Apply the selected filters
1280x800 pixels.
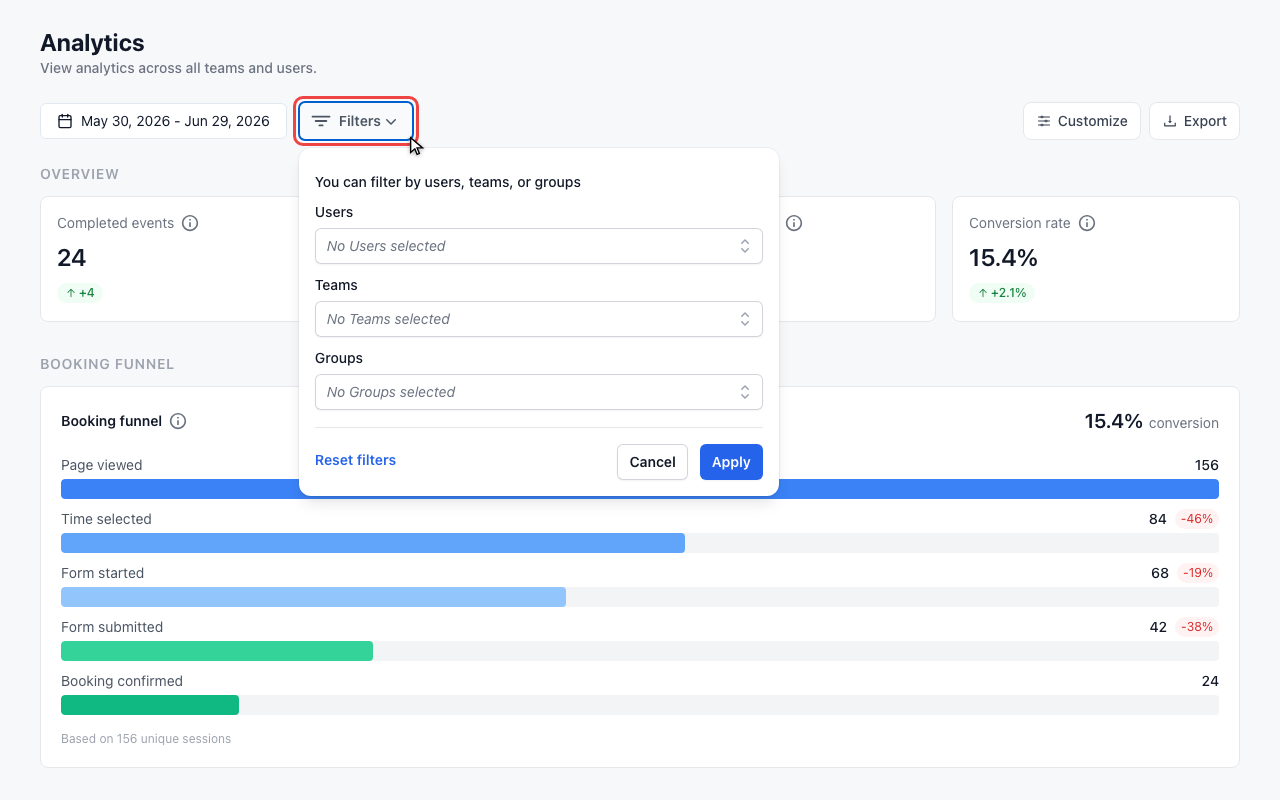point(731,462)
